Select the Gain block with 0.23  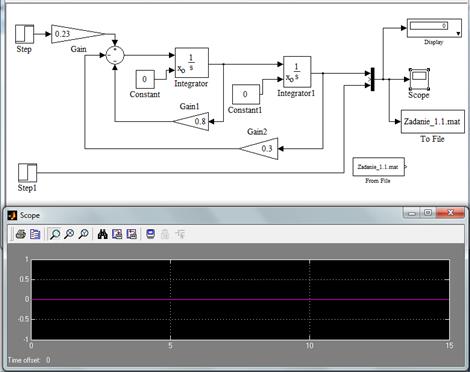click(x=78, y=34)
